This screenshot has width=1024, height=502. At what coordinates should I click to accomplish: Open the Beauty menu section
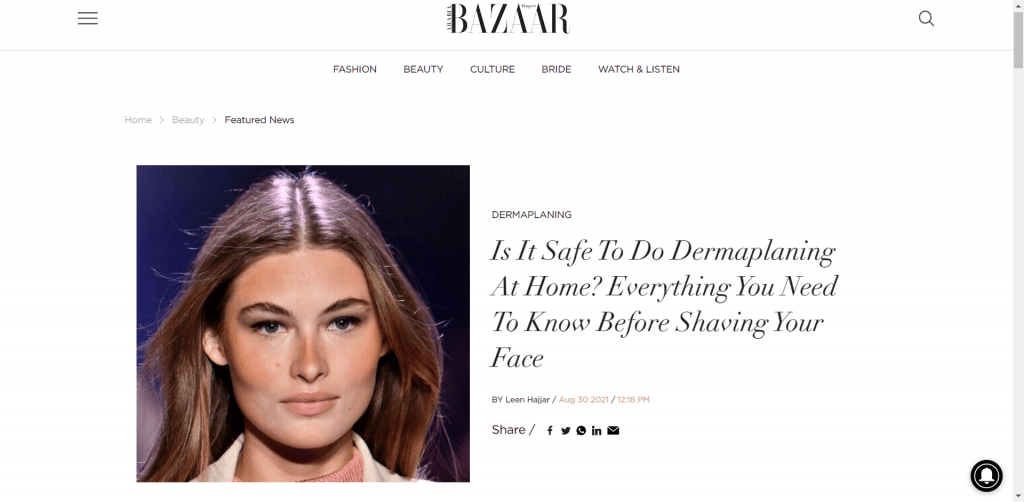[423, 69]
